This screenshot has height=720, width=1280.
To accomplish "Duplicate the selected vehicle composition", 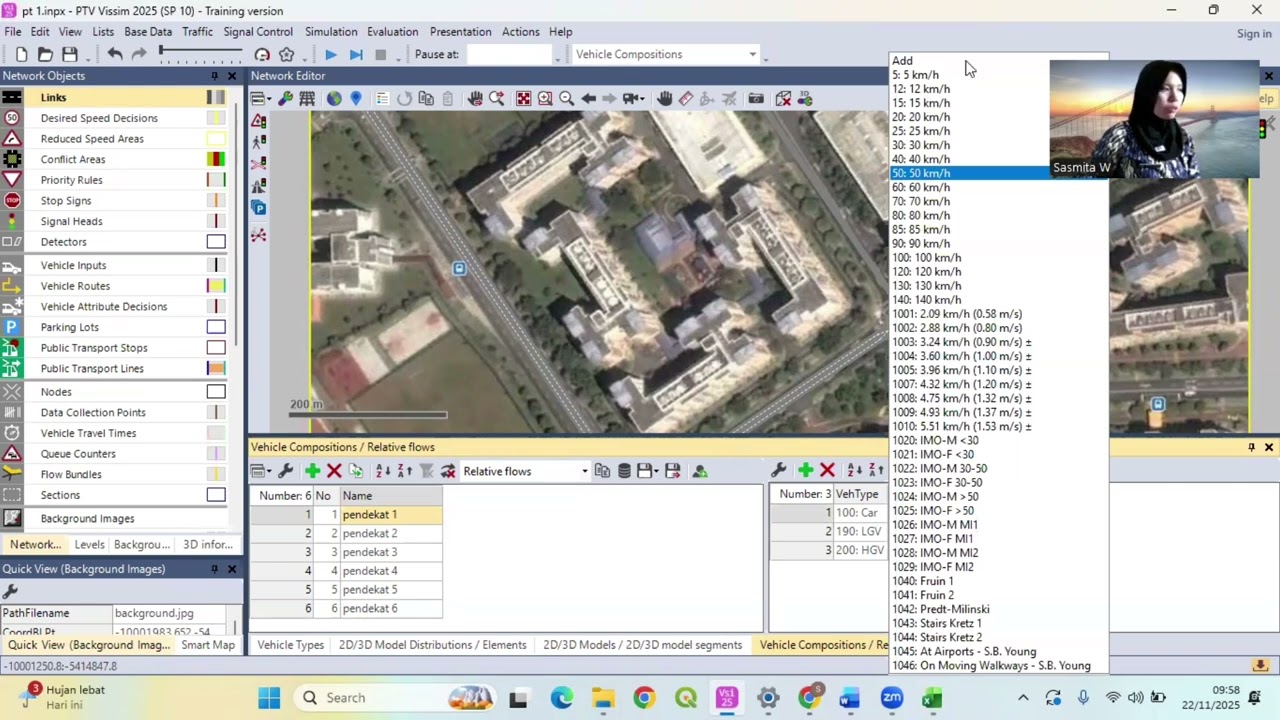I will (356, 471).
